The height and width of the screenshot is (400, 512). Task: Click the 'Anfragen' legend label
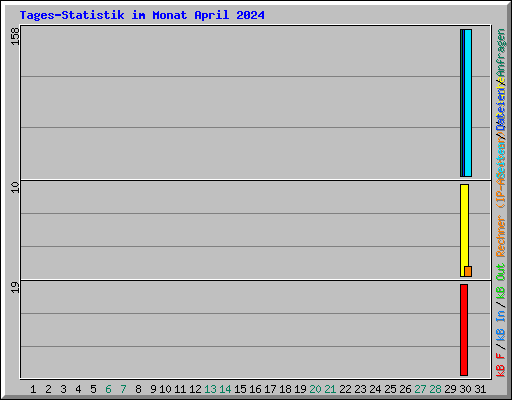pyautogui.click(x=501, y=53)
